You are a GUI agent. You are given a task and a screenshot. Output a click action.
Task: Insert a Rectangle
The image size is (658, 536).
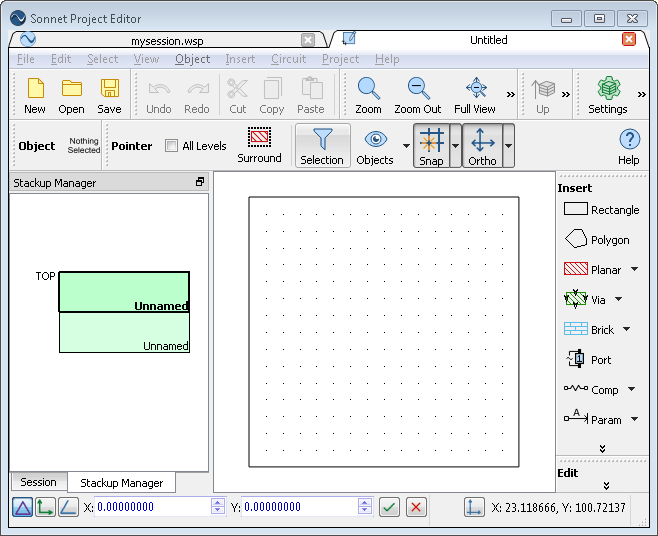[x=601, y=209]
